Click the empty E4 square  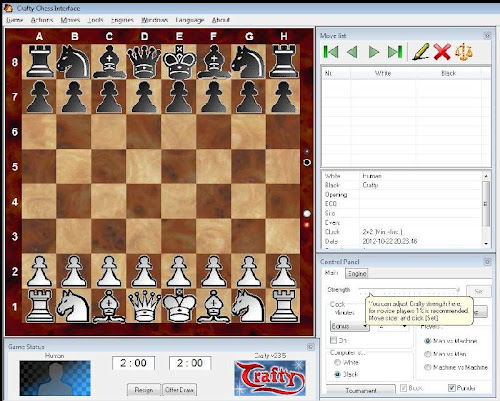pyautogui.click(x=179, y=201)
